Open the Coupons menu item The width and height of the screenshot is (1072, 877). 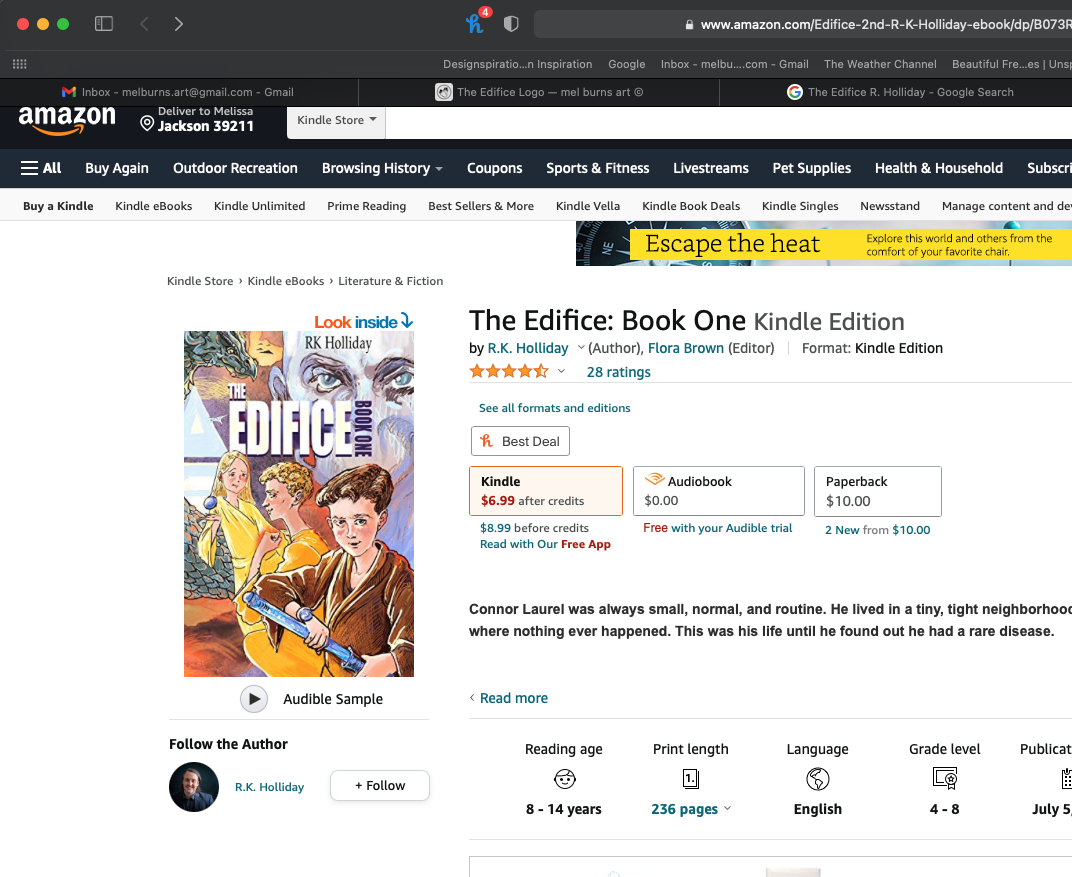pos(494,168)
